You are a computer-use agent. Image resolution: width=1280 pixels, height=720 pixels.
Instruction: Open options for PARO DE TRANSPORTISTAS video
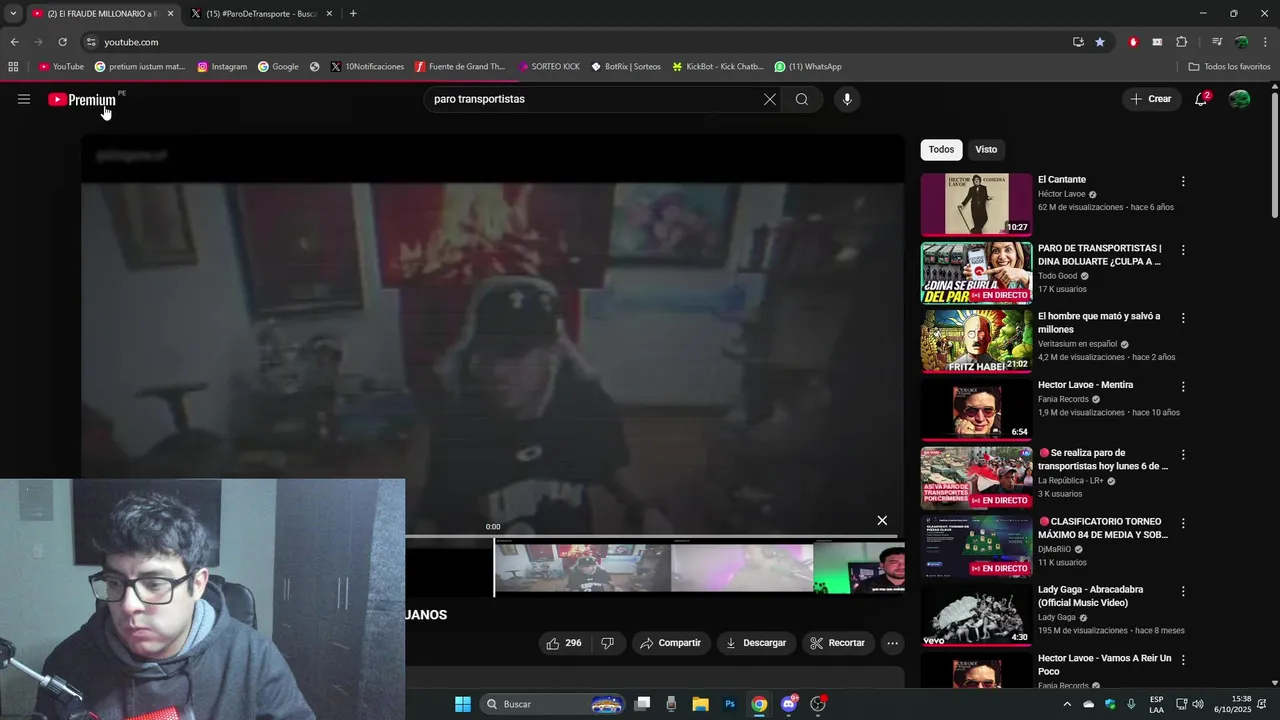pos(1183,250)
